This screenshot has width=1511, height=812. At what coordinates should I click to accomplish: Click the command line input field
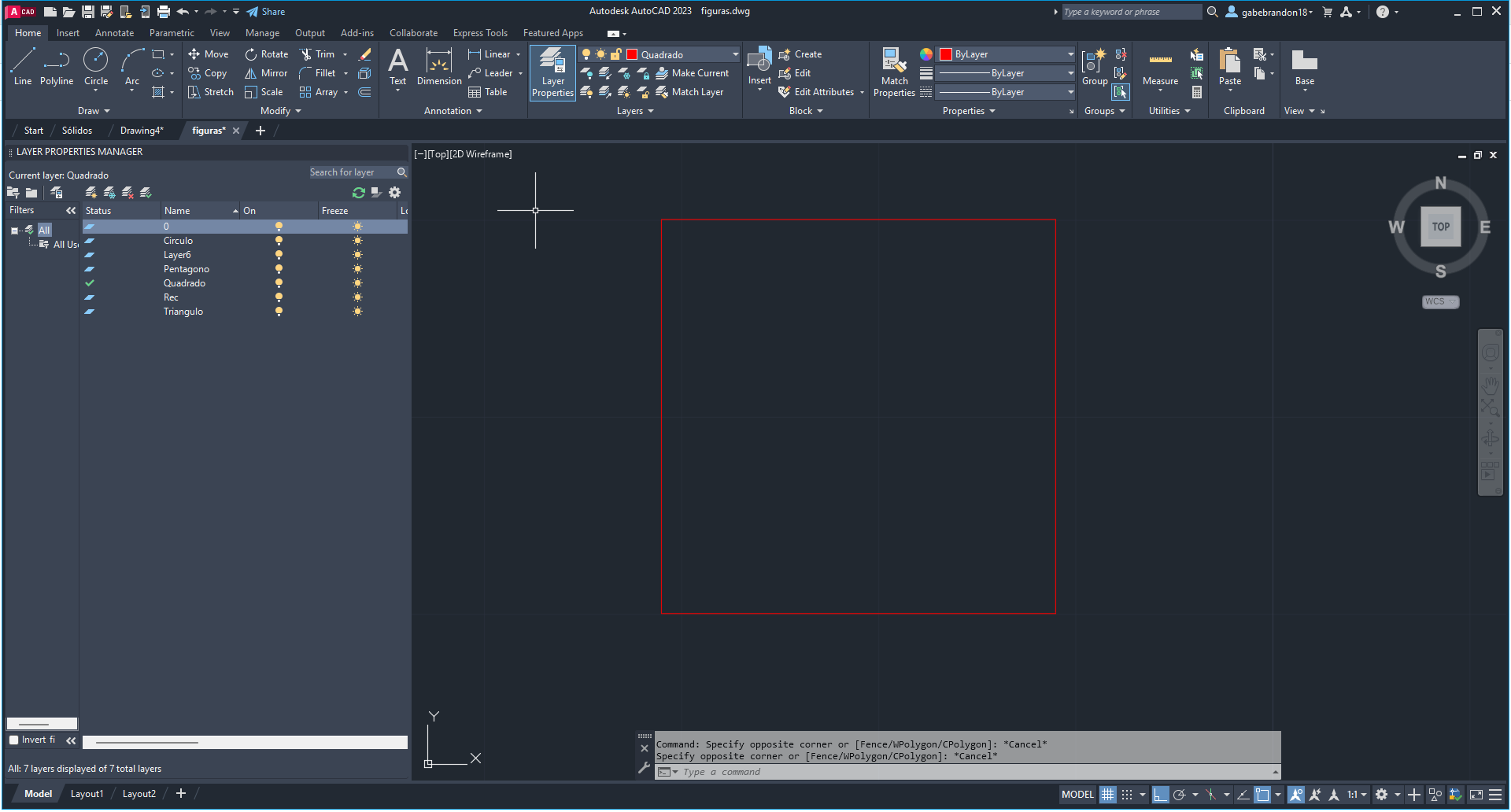976,772
